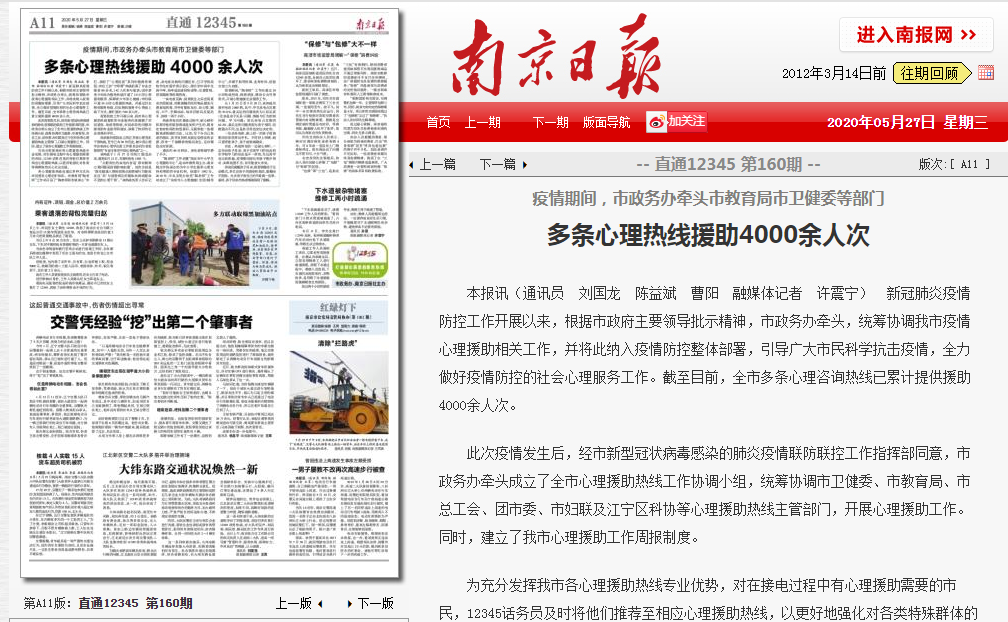Open the calendar icon next to 往期回顾

(986, 73)
